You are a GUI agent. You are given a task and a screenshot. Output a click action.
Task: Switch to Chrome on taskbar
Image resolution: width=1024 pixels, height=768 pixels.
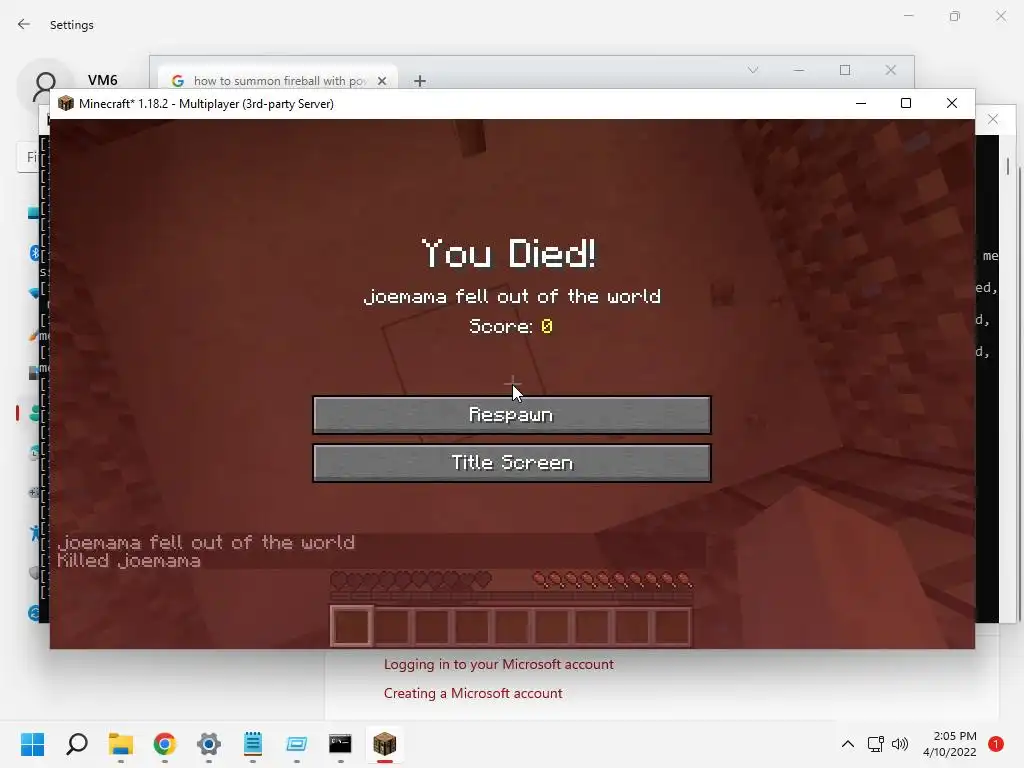click(165, 744)
